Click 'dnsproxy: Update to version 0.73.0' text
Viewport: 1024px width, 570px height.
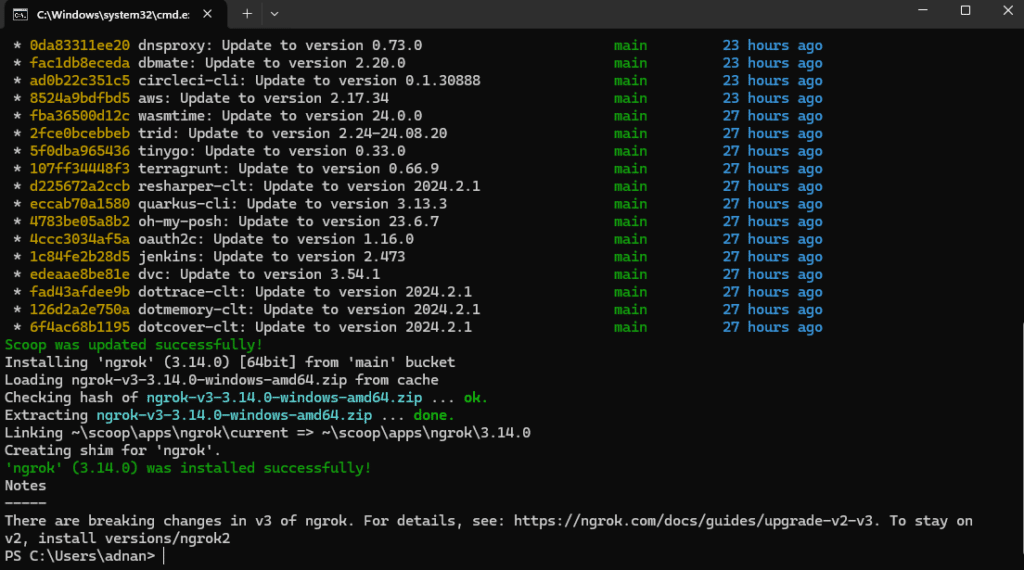click(x=280, y=46)
